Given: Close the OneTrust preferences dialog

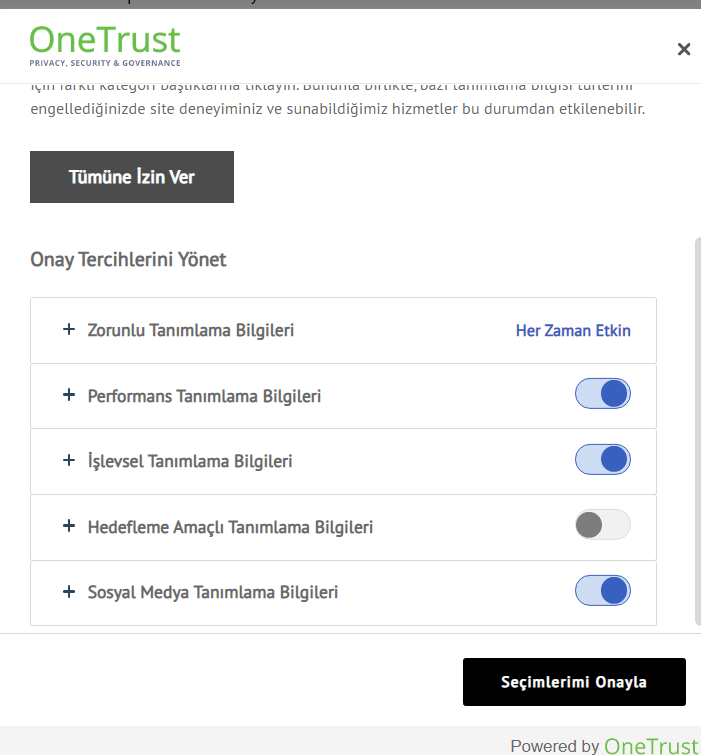Looking at the screenshot, I should coord(684,49).
